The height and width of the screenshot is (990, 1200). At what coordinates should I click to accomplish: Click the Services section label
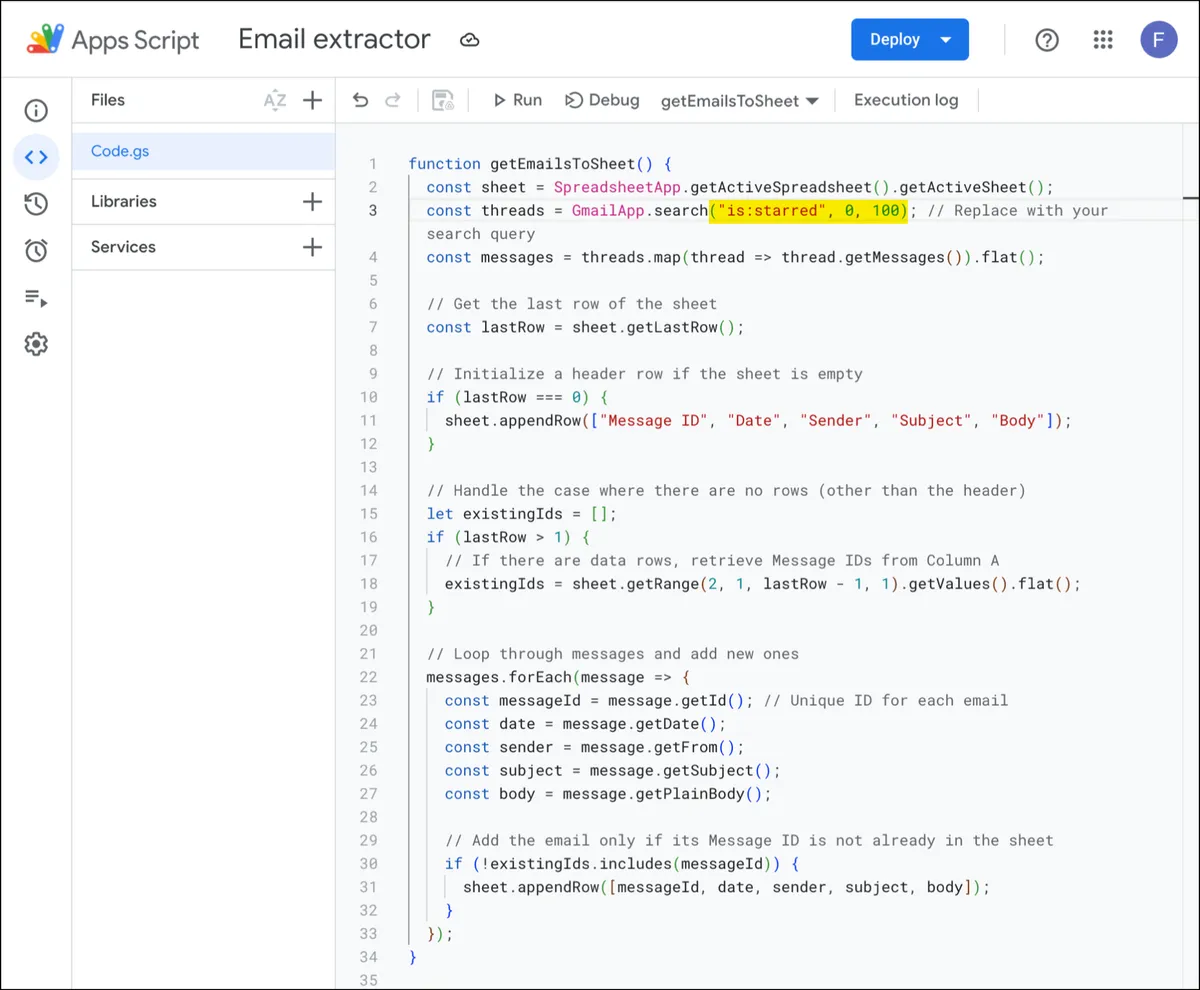coord(123,247)
